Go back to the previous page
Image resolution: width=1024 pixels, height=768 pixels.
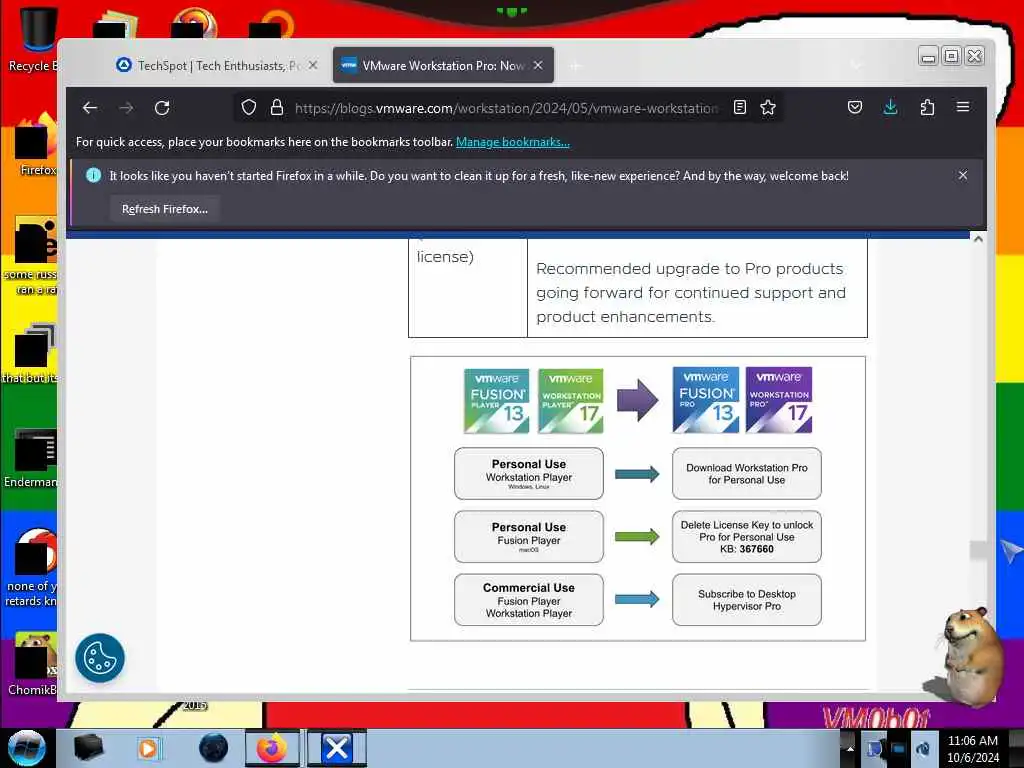tap(90, 108)
